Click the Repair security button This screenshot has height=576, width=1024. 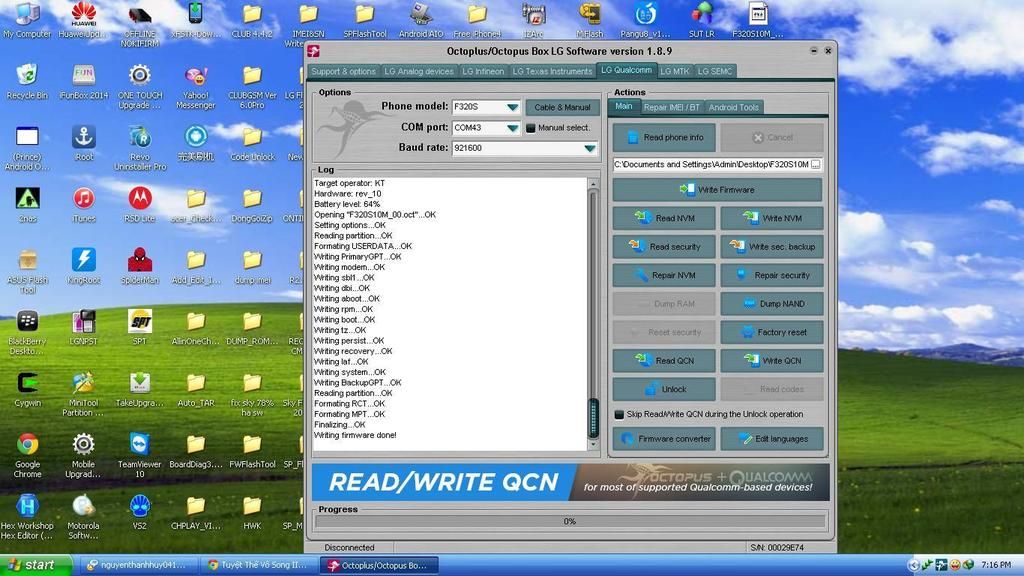coord(772,275)
